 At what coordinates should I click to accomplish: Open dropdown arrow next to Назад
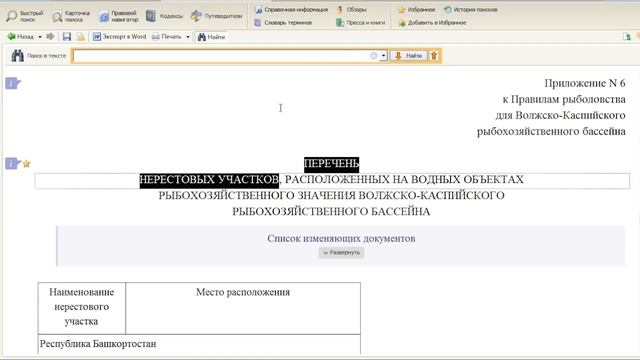(x=40, y=37)
